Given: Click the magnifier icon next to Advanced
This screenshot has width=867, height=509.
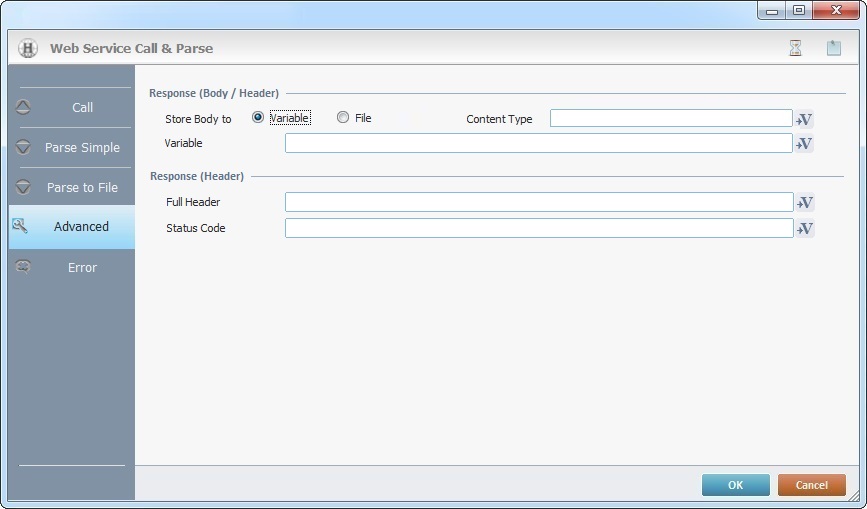Looking at the screenshot, I should tap(20, 226).
